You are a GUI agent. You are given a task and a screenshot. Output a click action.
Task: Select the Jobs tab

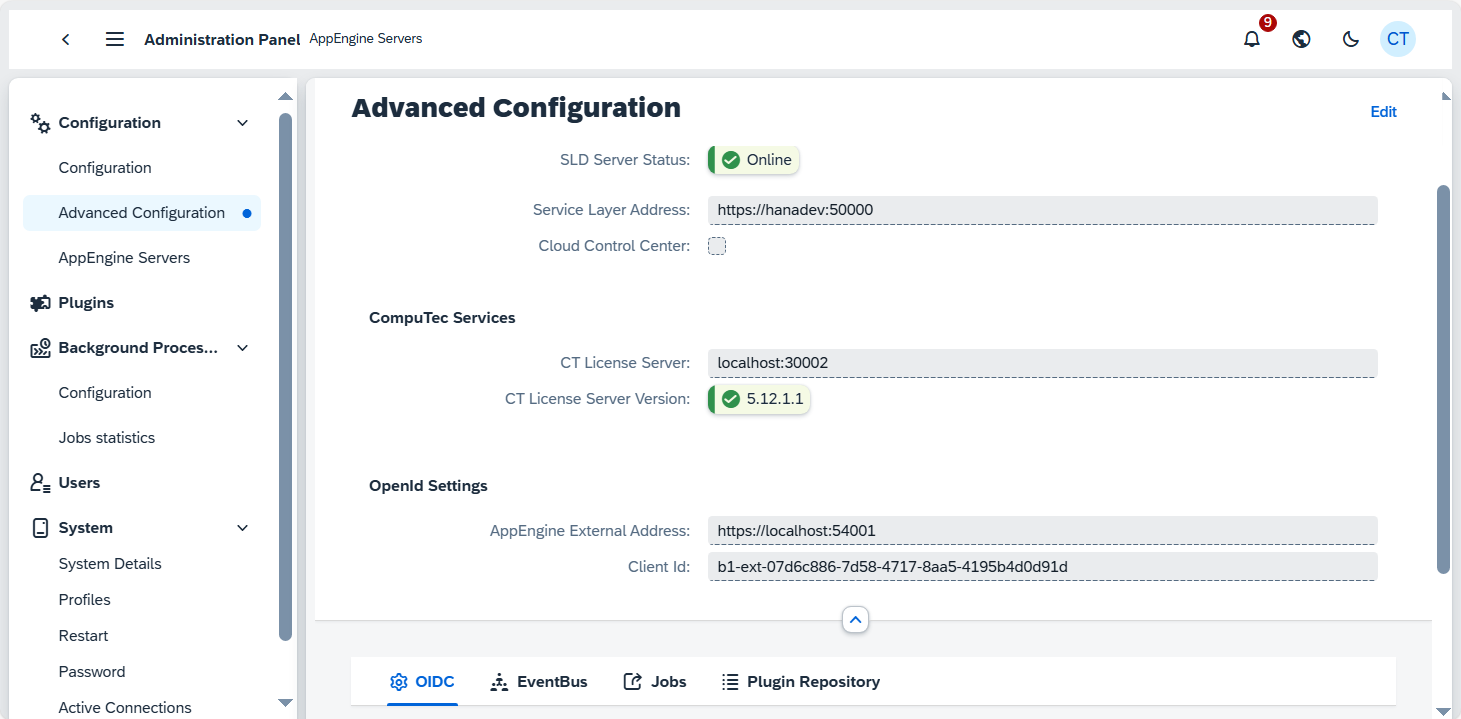[x=655, y=682]
